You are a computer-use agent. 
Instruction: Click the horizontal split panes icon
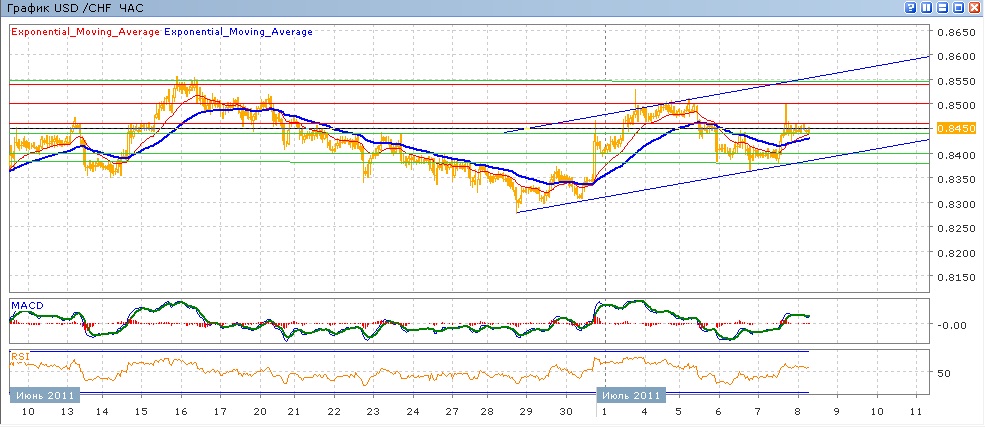[942, 7]
